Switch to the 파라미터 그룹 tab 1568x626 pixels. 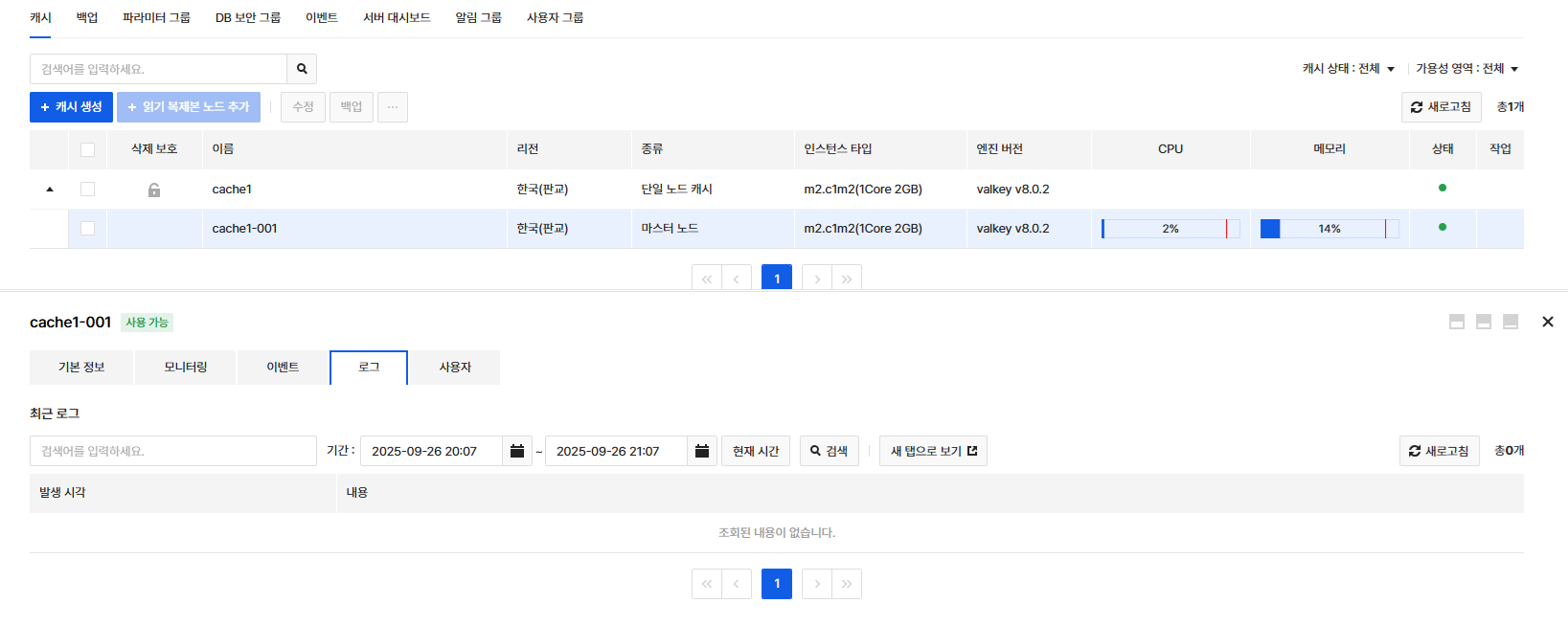click(156, 17)
